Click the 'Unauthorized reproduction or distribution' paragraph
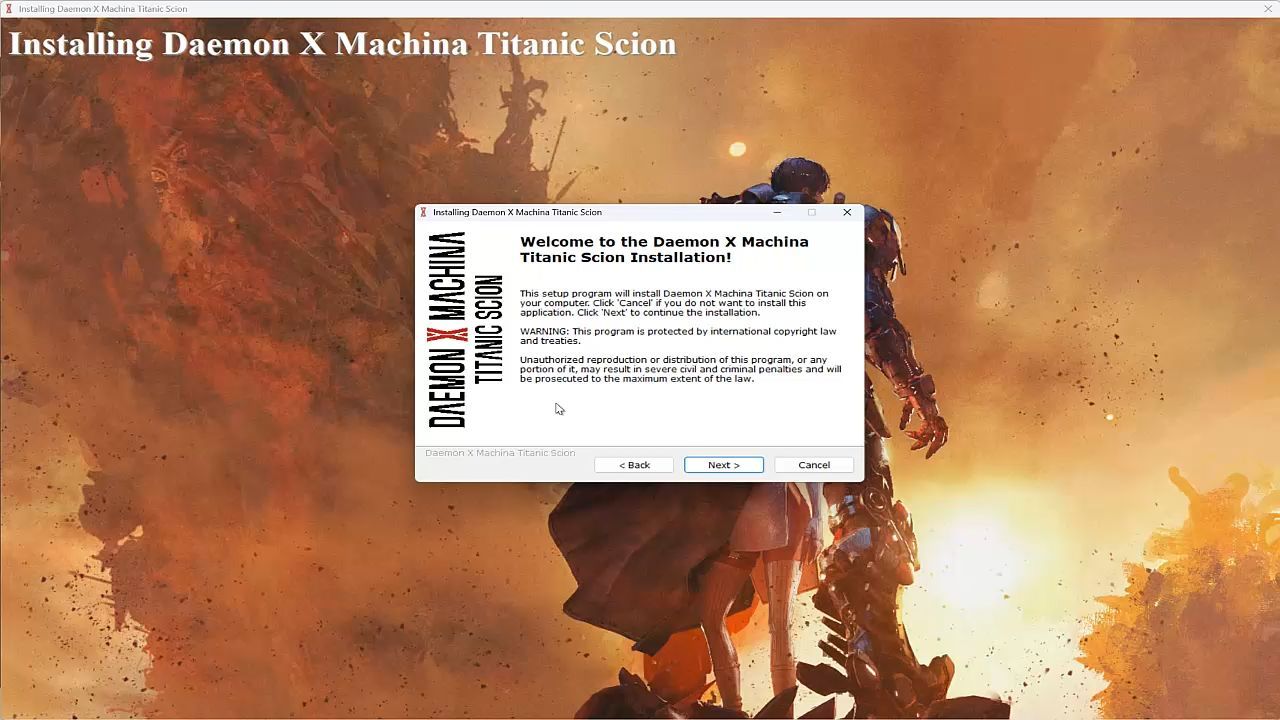This screenshot has width=1280, height=720. (680, 369)
